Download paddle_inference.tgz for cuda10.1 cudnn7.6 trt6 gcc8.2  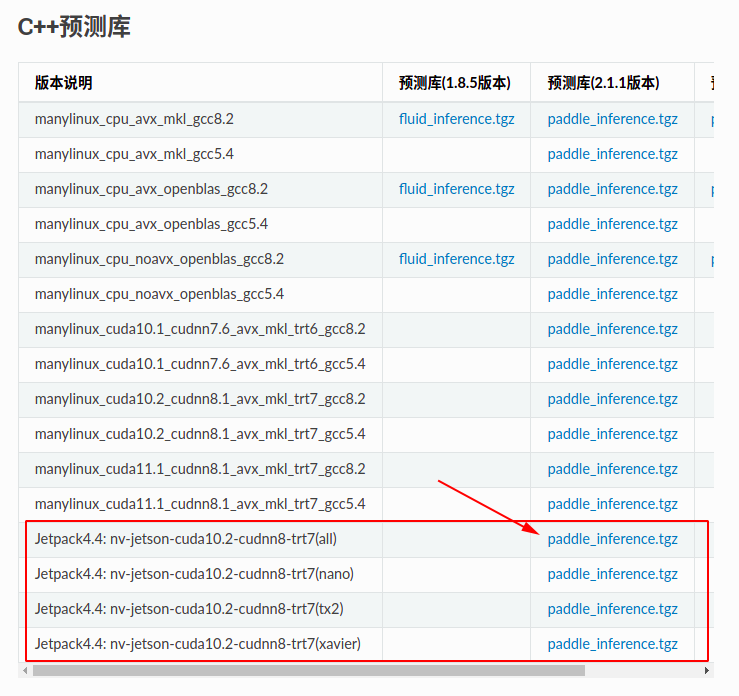pyautogui.click(x=612, y=329)
